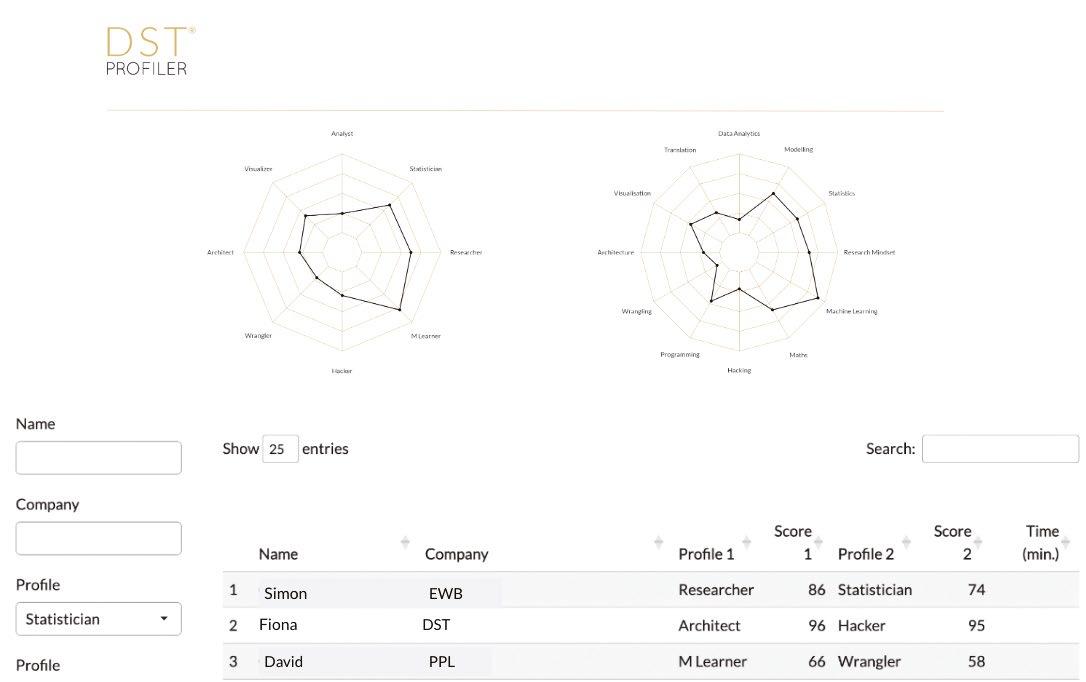The width and height of the screenshot is (1086, 682).
Task: Sort by Time (min.) column arrows
Action: 1065,542
